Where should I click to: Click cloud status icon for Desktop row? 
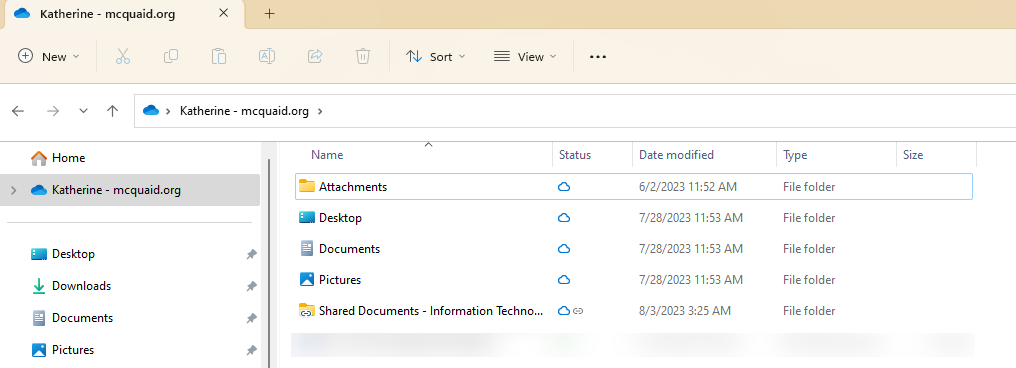point(564,218)
